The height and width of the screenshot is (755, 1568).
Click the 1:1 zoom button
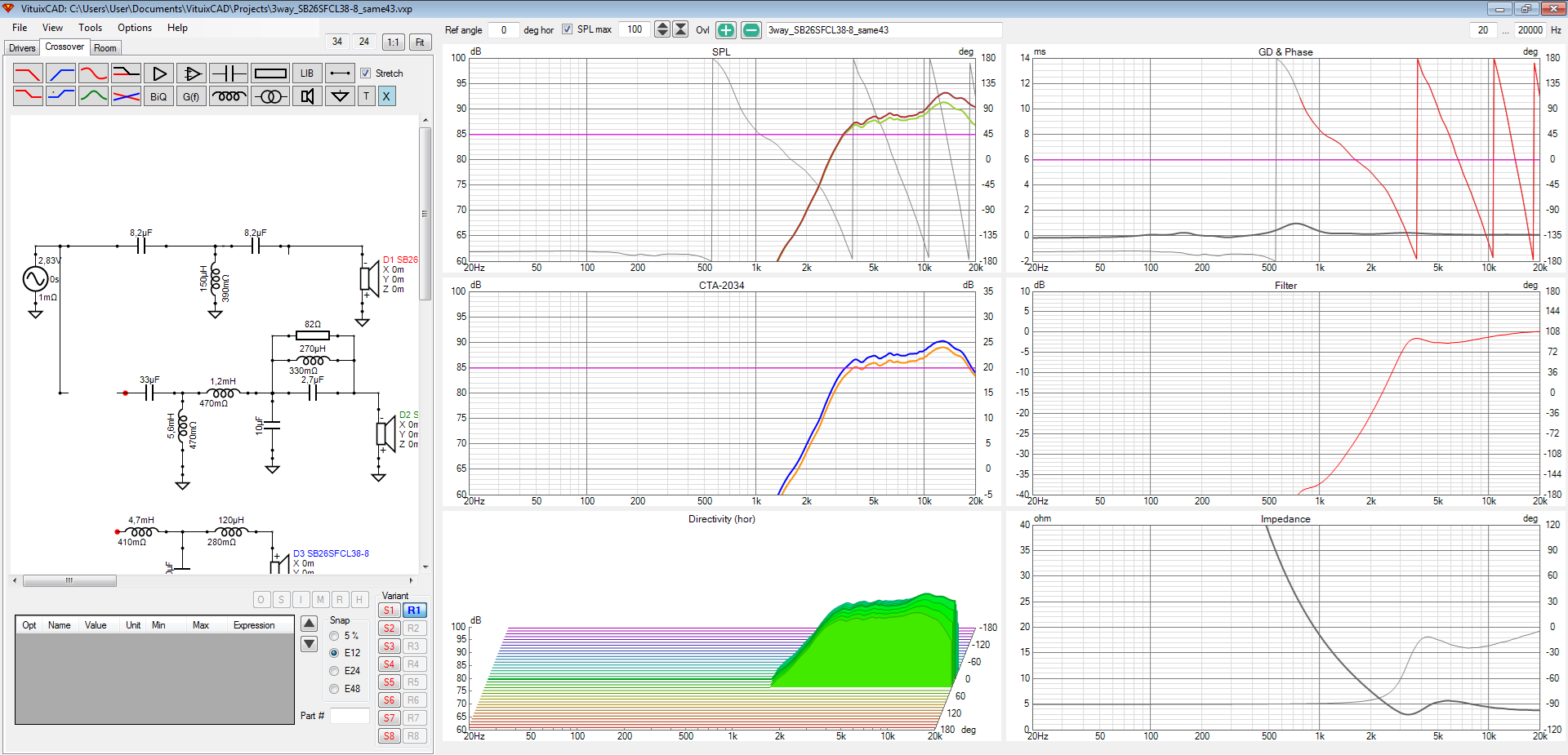click(x=394, y=42)
